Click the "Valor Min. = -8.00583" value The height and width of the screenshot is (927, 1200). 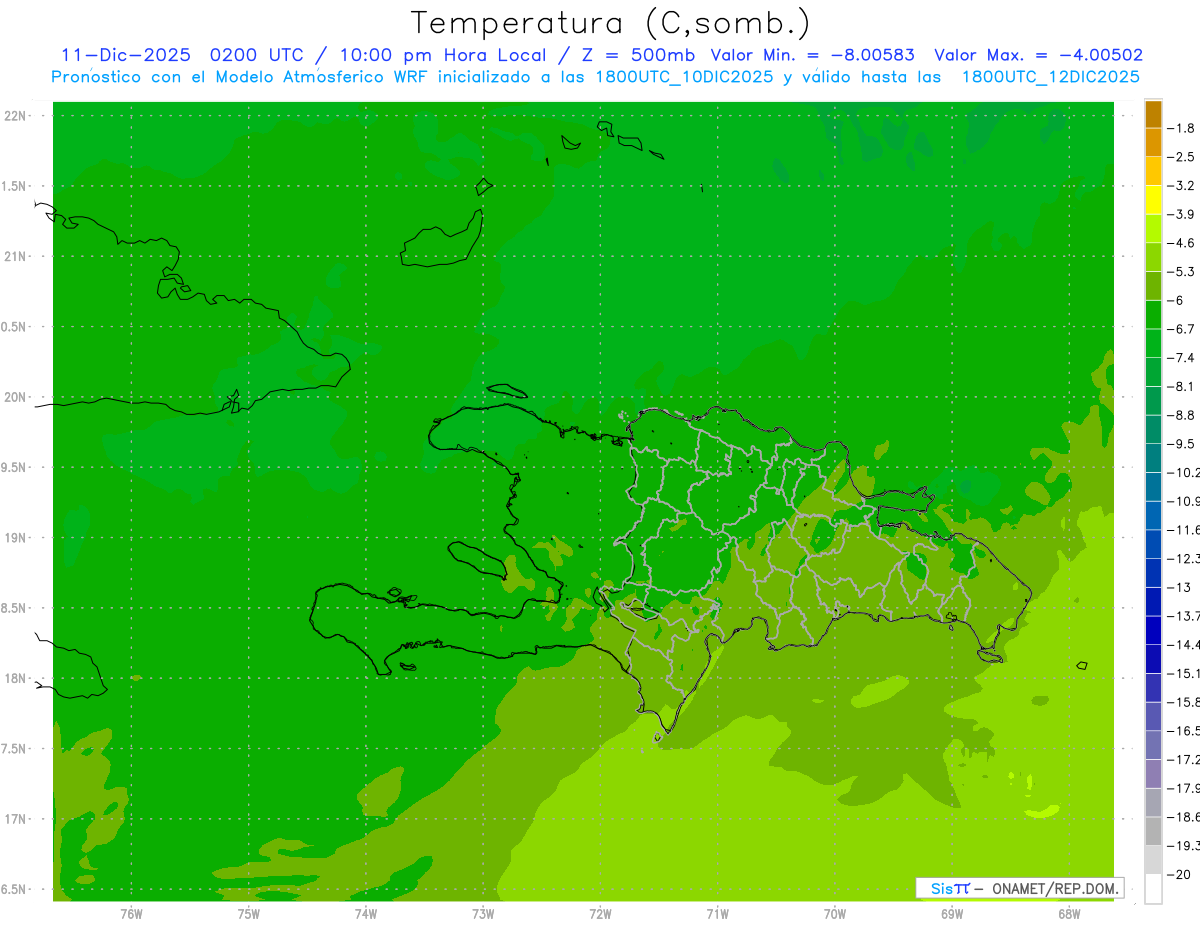812,55
